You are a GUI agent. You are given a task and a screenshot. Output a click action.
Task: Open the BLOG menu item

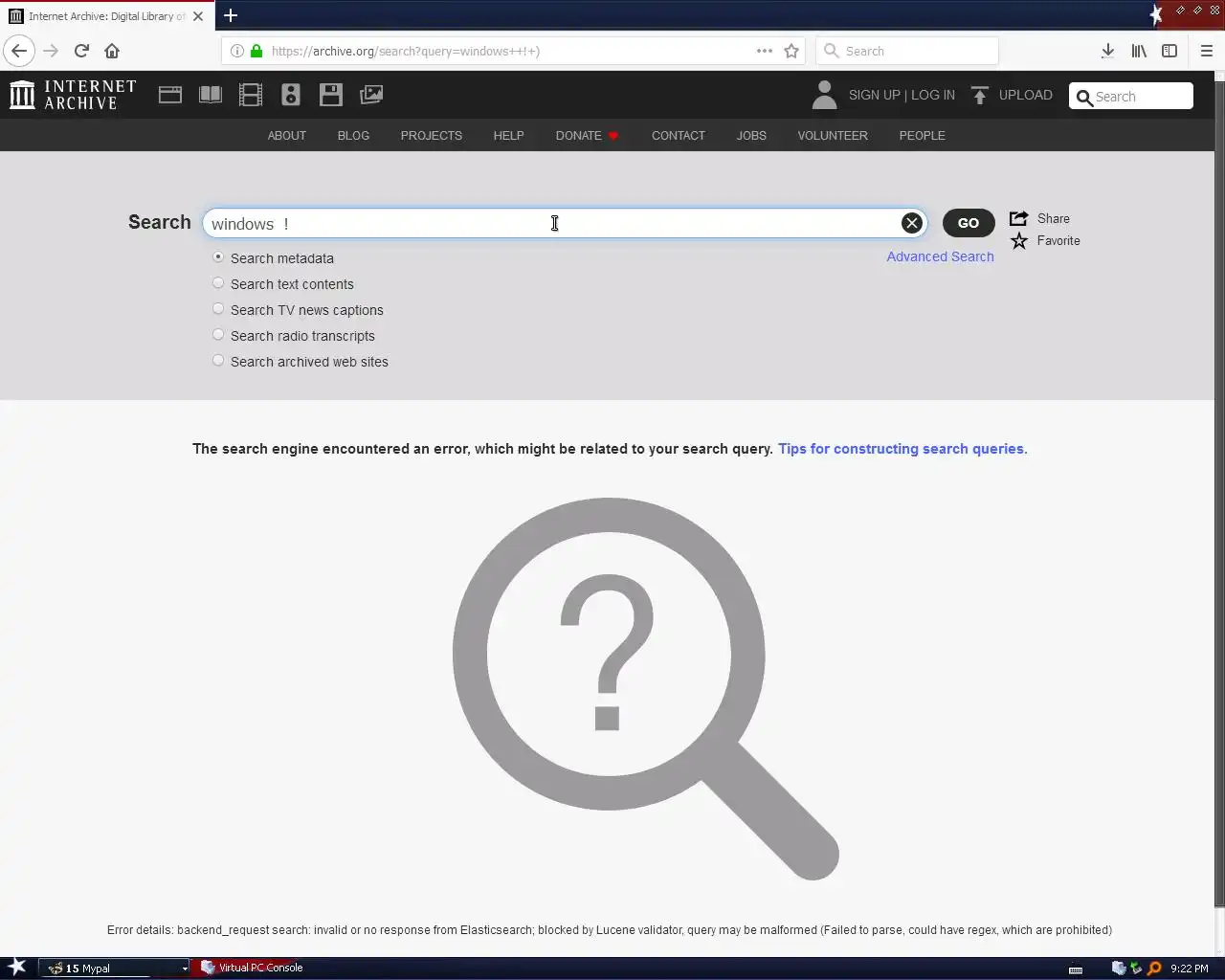tap(353, 135)
